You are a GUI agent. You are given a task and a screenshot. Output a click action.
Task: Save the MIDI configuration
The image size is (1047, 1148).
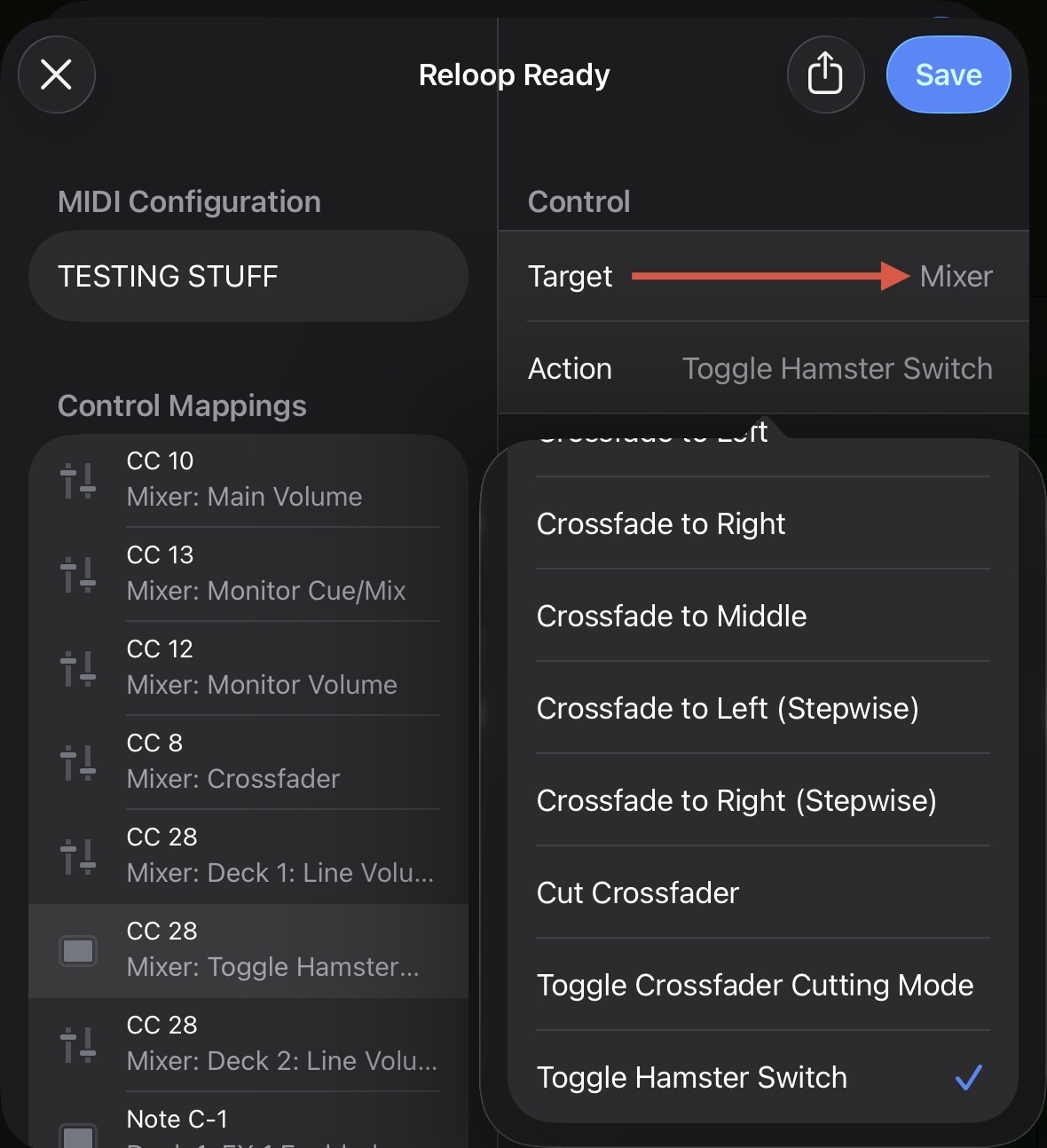coord(948,75)
